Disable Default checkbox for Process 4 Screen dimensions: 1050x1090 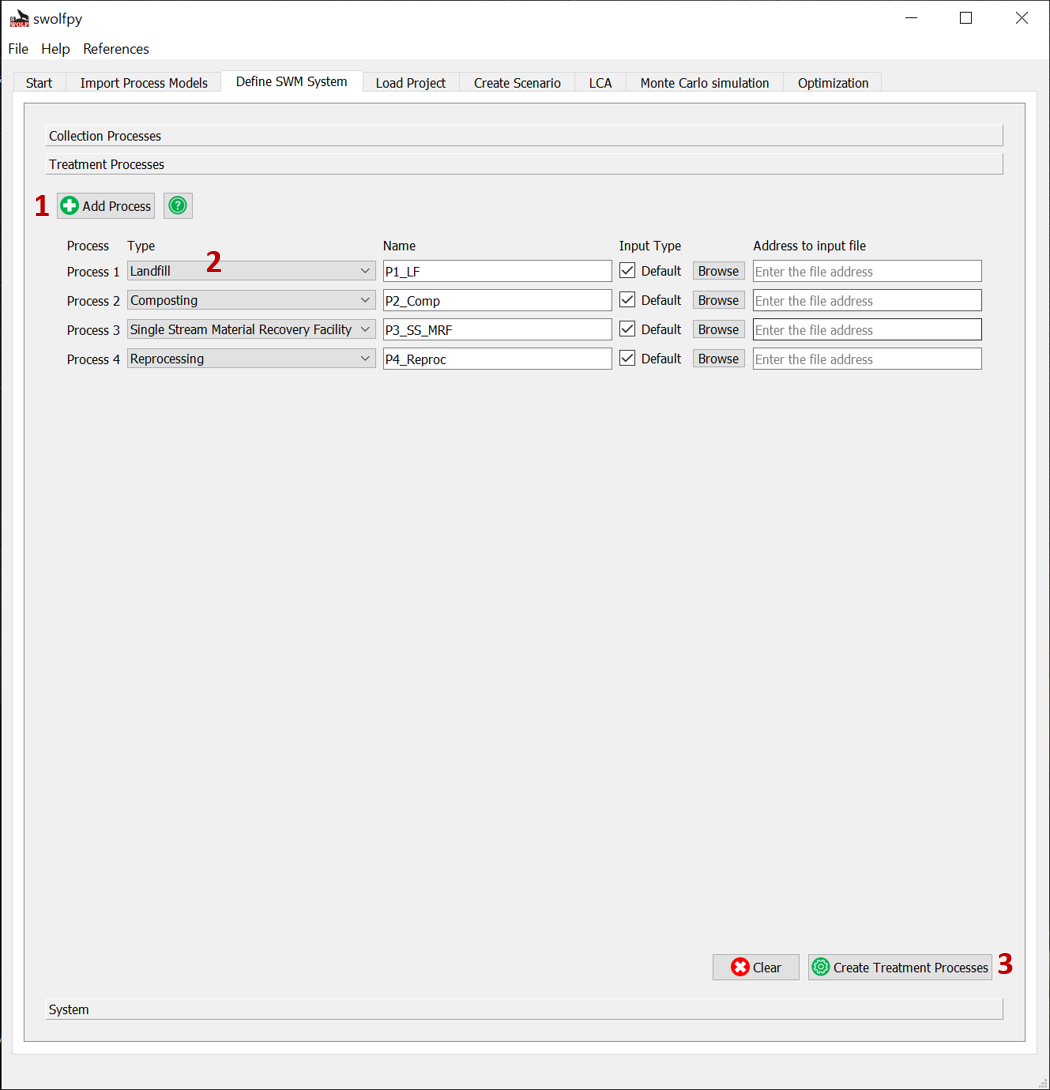tap(627, 358)
